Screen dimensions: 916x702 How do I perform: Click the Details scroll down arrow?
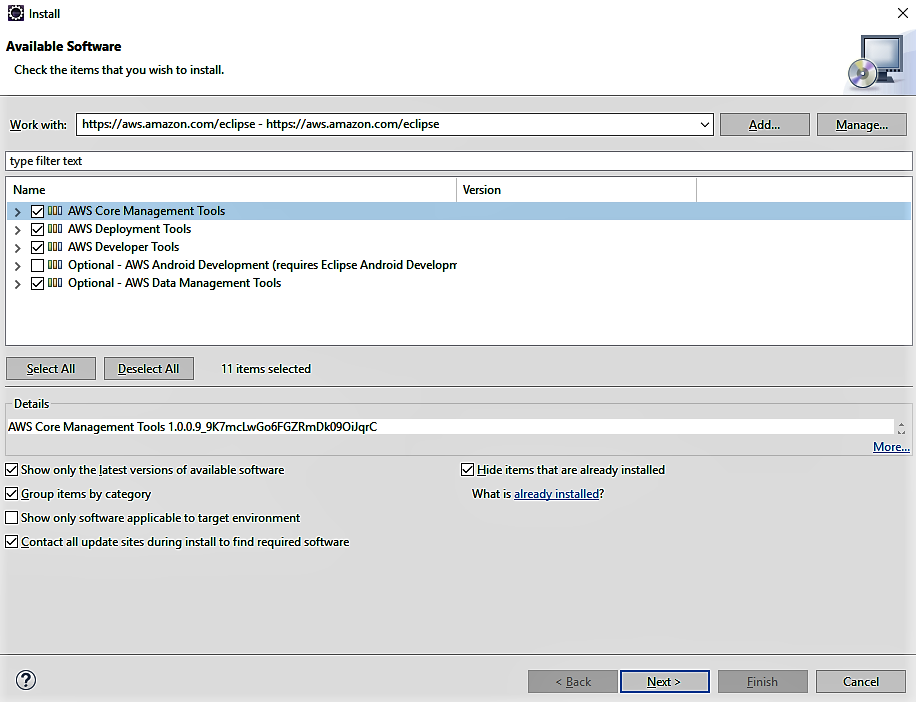pyautogui.click(x=901, y=432)
